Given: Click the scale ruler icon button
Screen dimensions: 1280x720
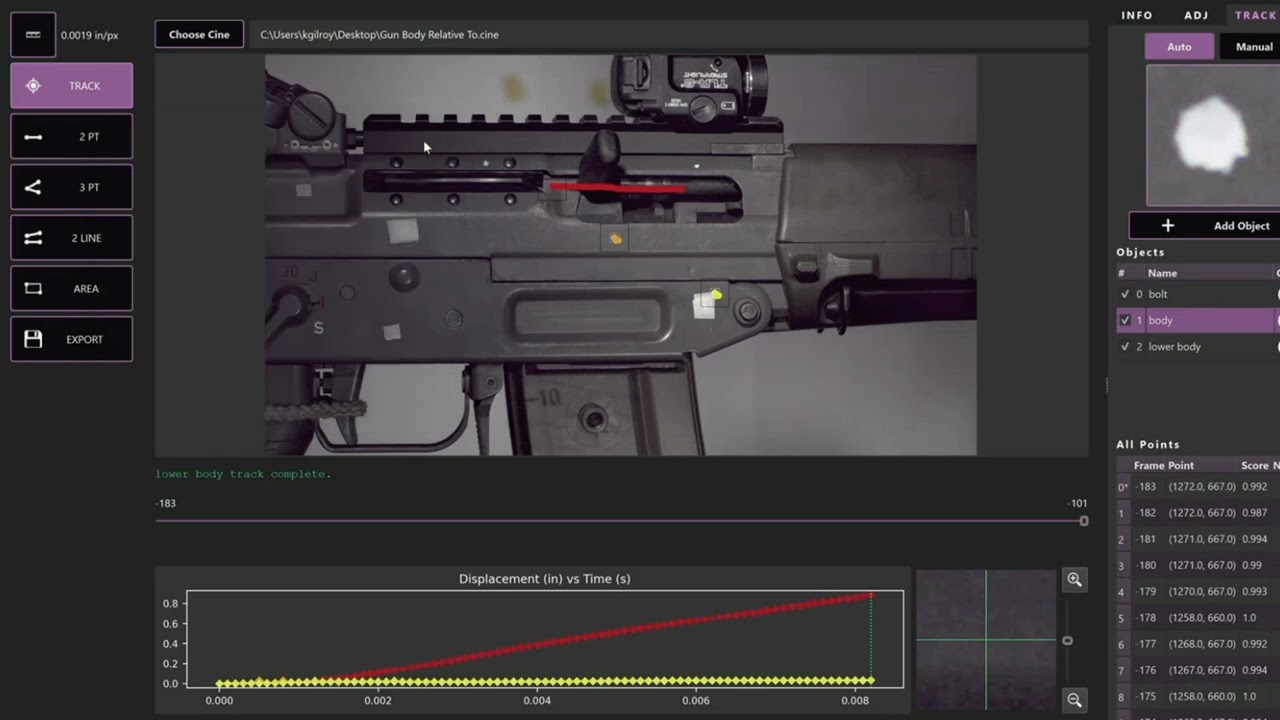Looking at the screenshot, I should tap(33, 35).
